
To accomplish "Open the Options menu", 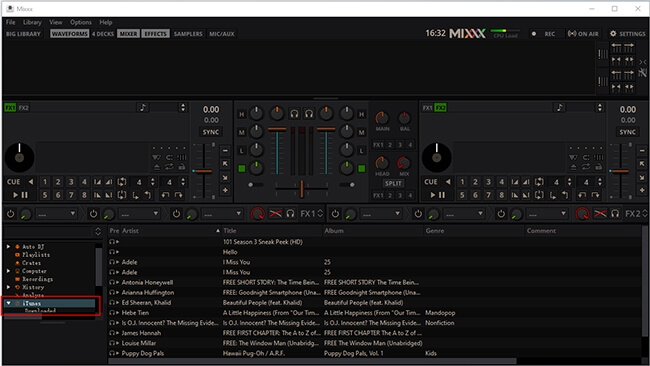I will click(80, 22).
